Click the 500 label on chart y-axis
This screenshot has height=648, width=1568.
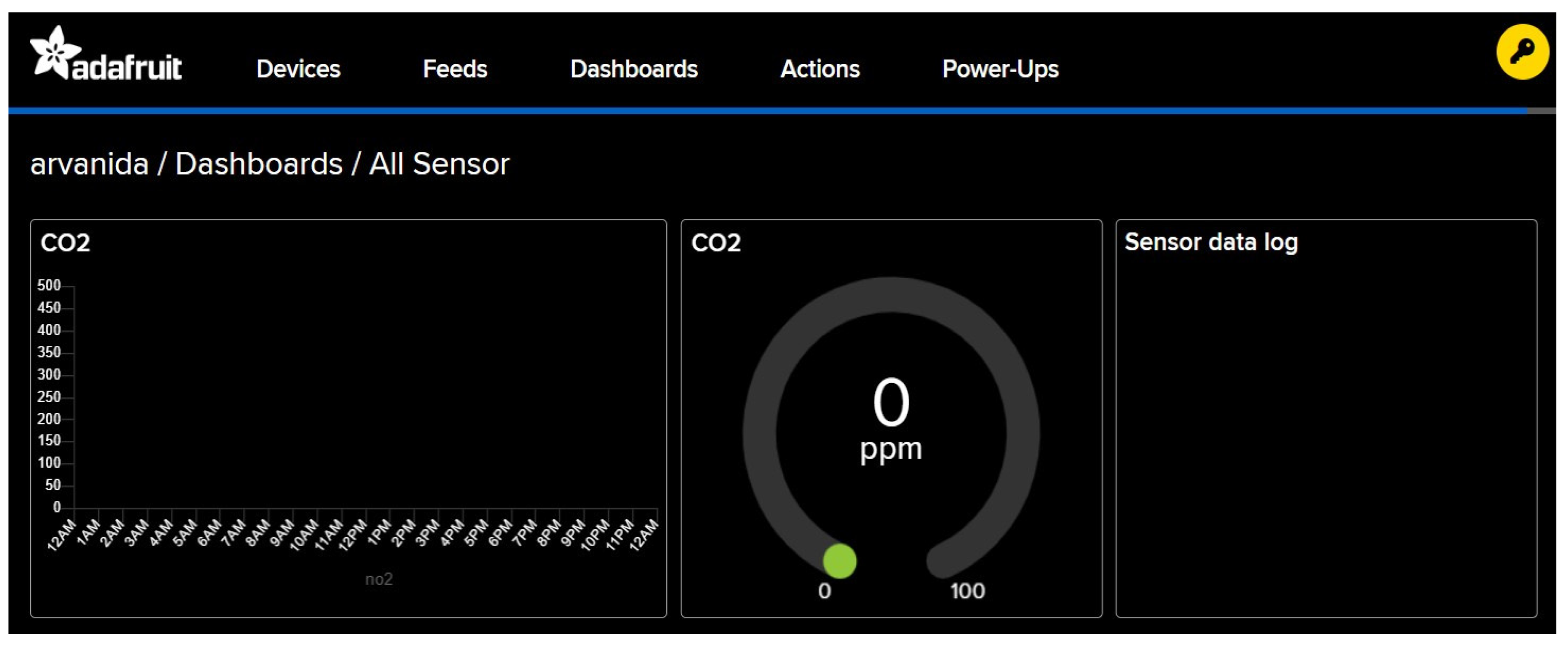[49, 285]
